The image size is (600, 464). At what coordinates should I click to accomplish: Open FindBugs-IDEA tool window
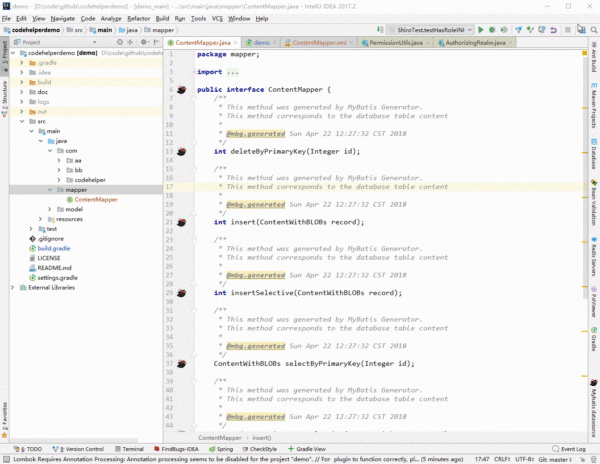point(176,449)
